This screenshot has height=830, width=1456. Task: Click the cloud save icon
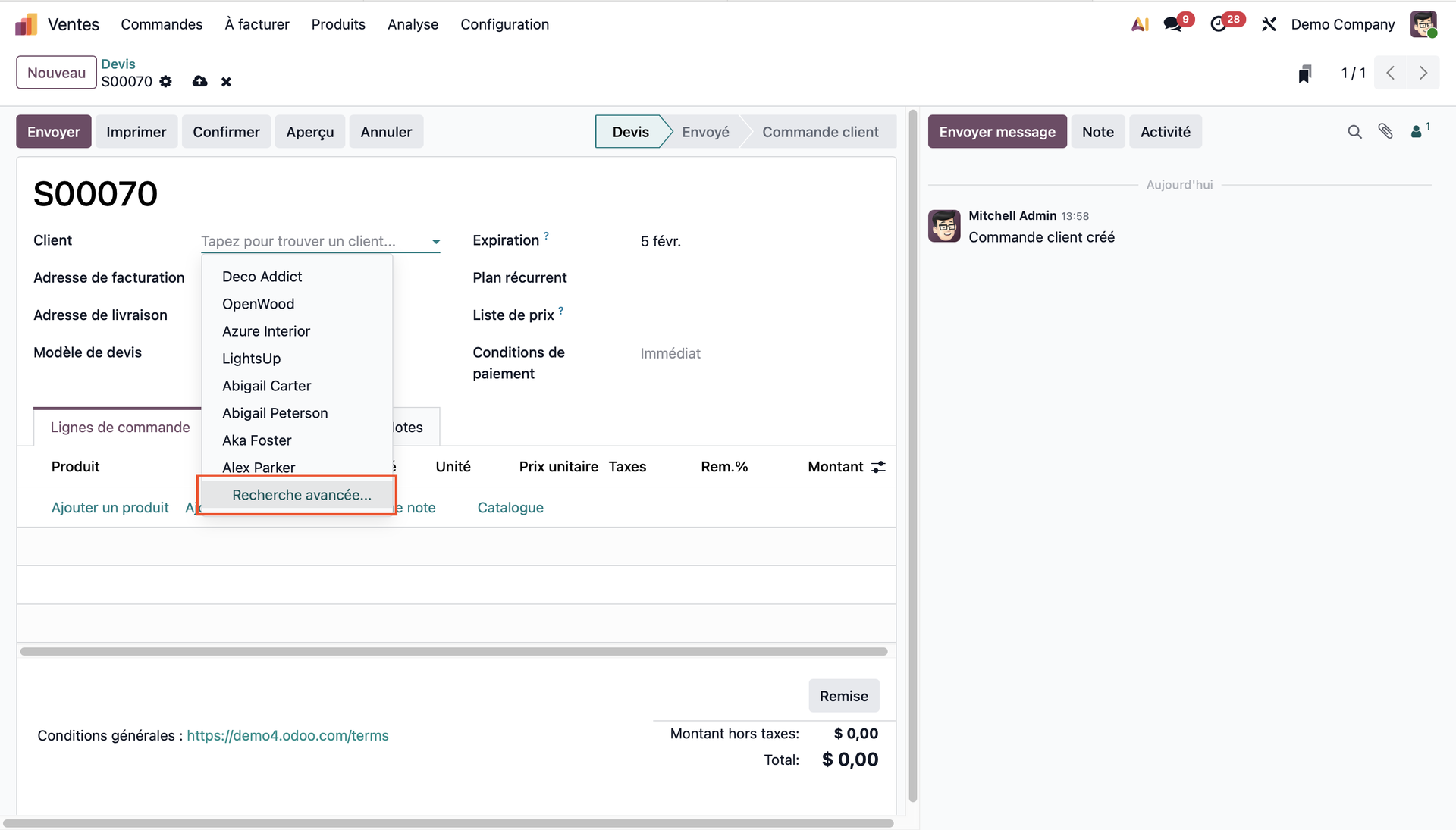click(x=199, y=82)
